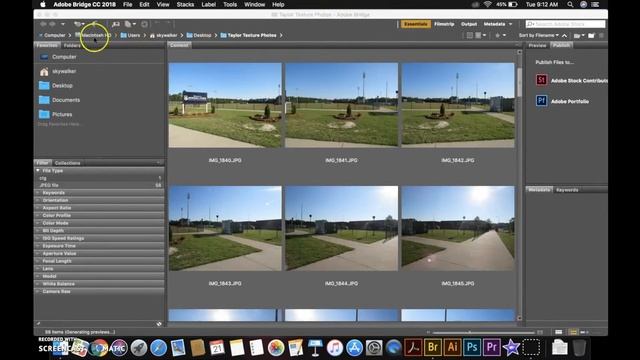This screenshot has width=640, height=360.
Task: Open the Sort by Filename dropdown
Action: click(539, 36)
